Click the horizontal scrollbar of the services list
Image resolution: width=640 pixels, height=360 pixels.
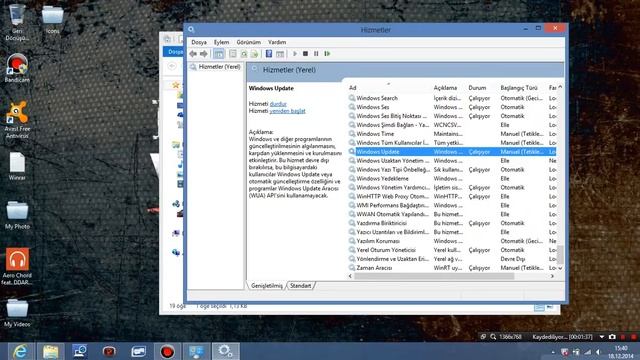coord(434,276)
